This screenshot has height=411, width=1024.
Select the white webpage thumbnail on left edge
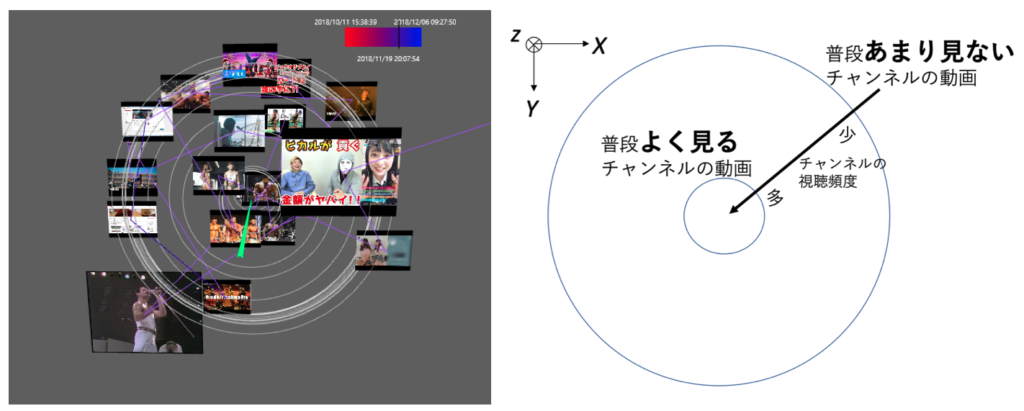tap(132, 219)
